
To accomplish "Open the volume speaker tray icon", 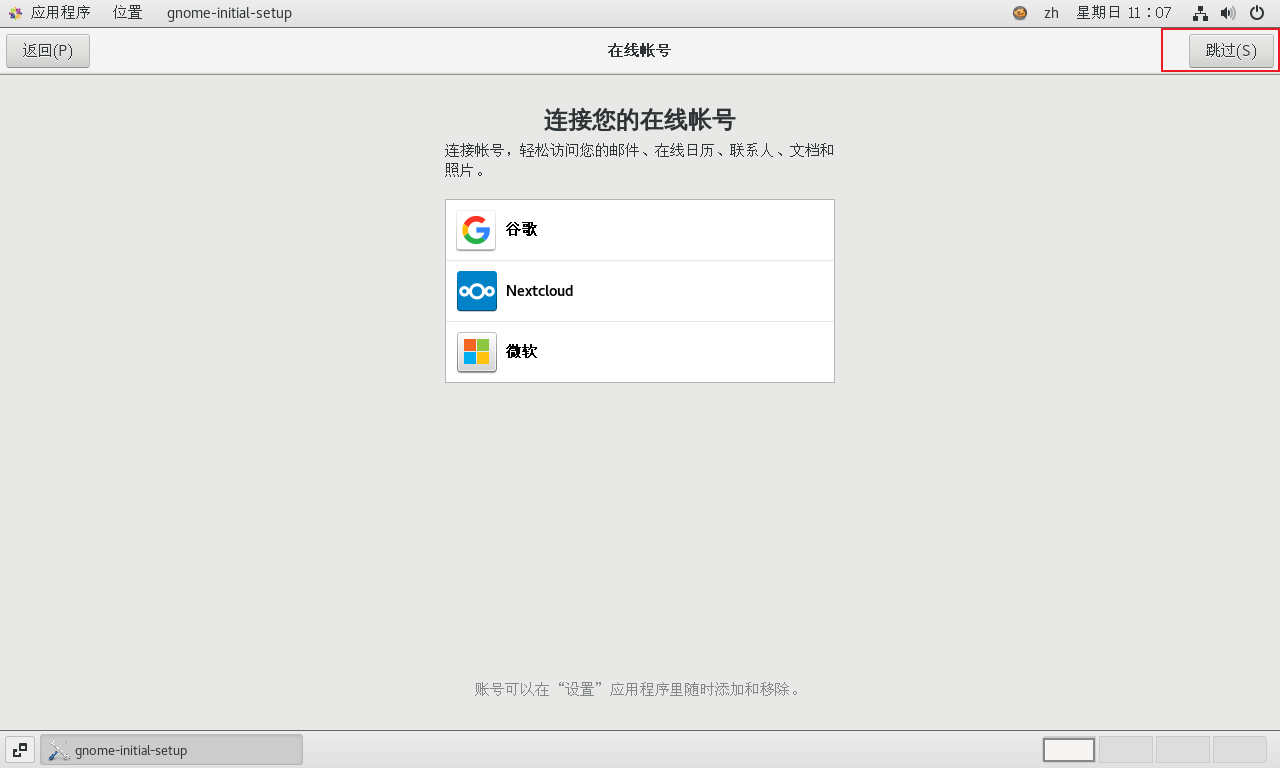I will 1228,13.
